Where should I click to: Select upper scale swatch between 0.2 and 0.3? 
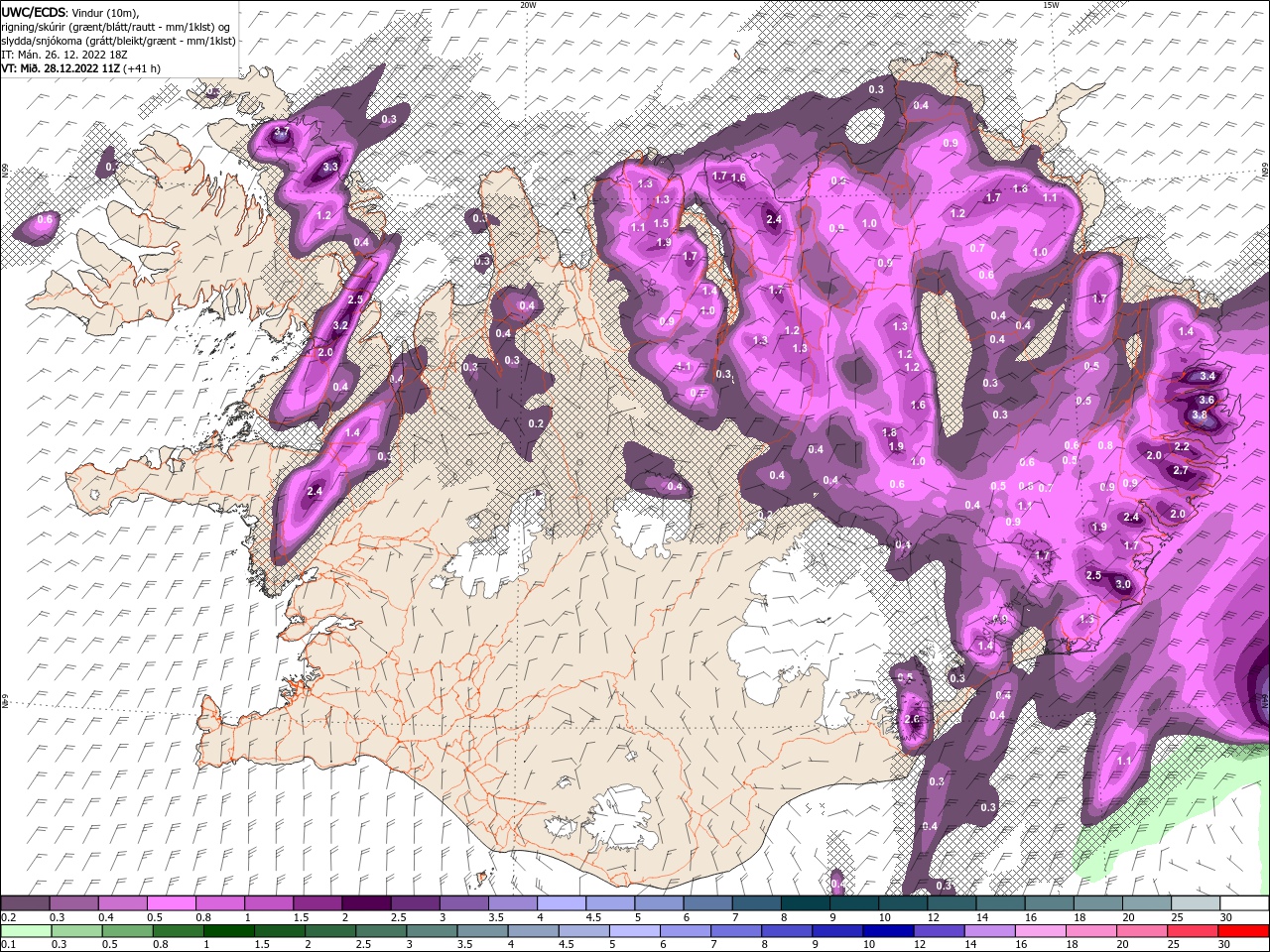coord(25,903)
